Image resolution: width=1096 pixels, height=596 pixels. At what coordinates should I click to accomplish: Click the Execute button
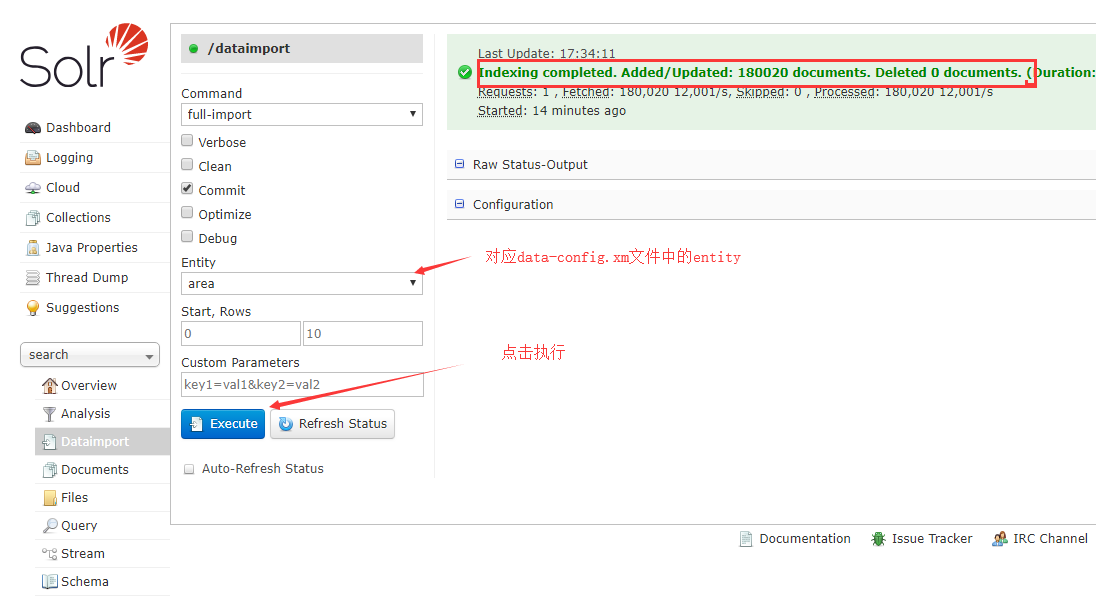coord(222,423)
